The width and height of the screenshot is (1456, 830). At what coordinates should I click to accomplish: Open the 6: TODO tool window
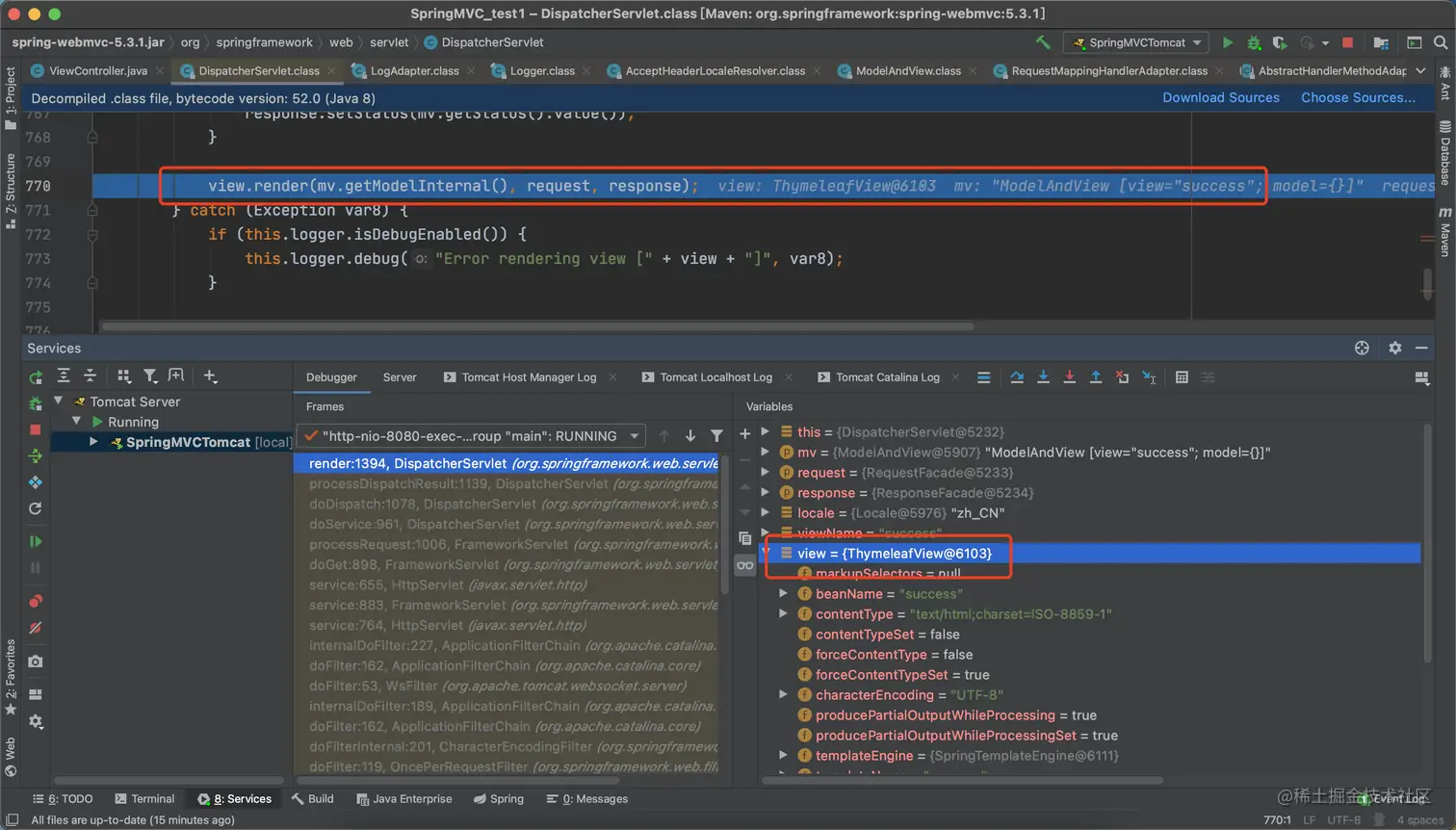click(x=63, y=798)
